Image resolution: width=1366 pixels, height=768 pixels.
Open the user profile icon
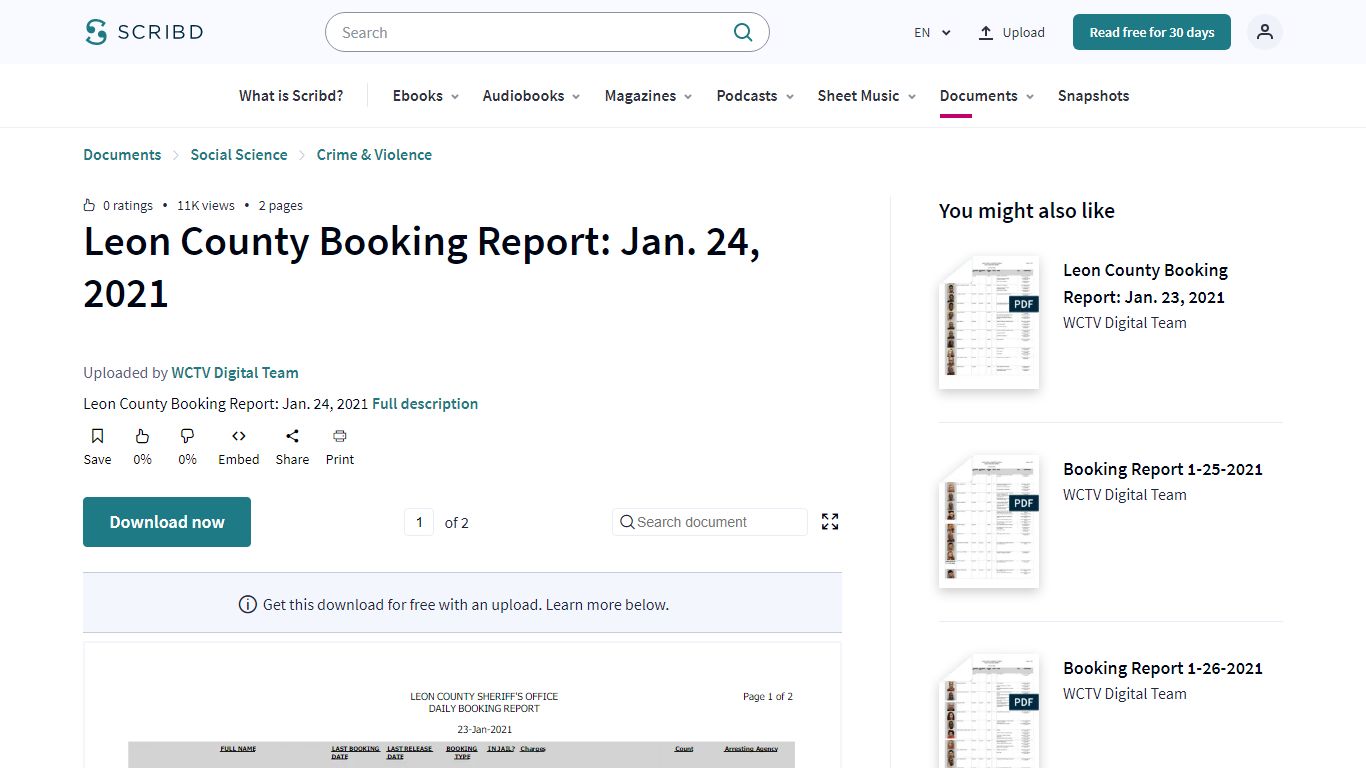[1265, 32]
